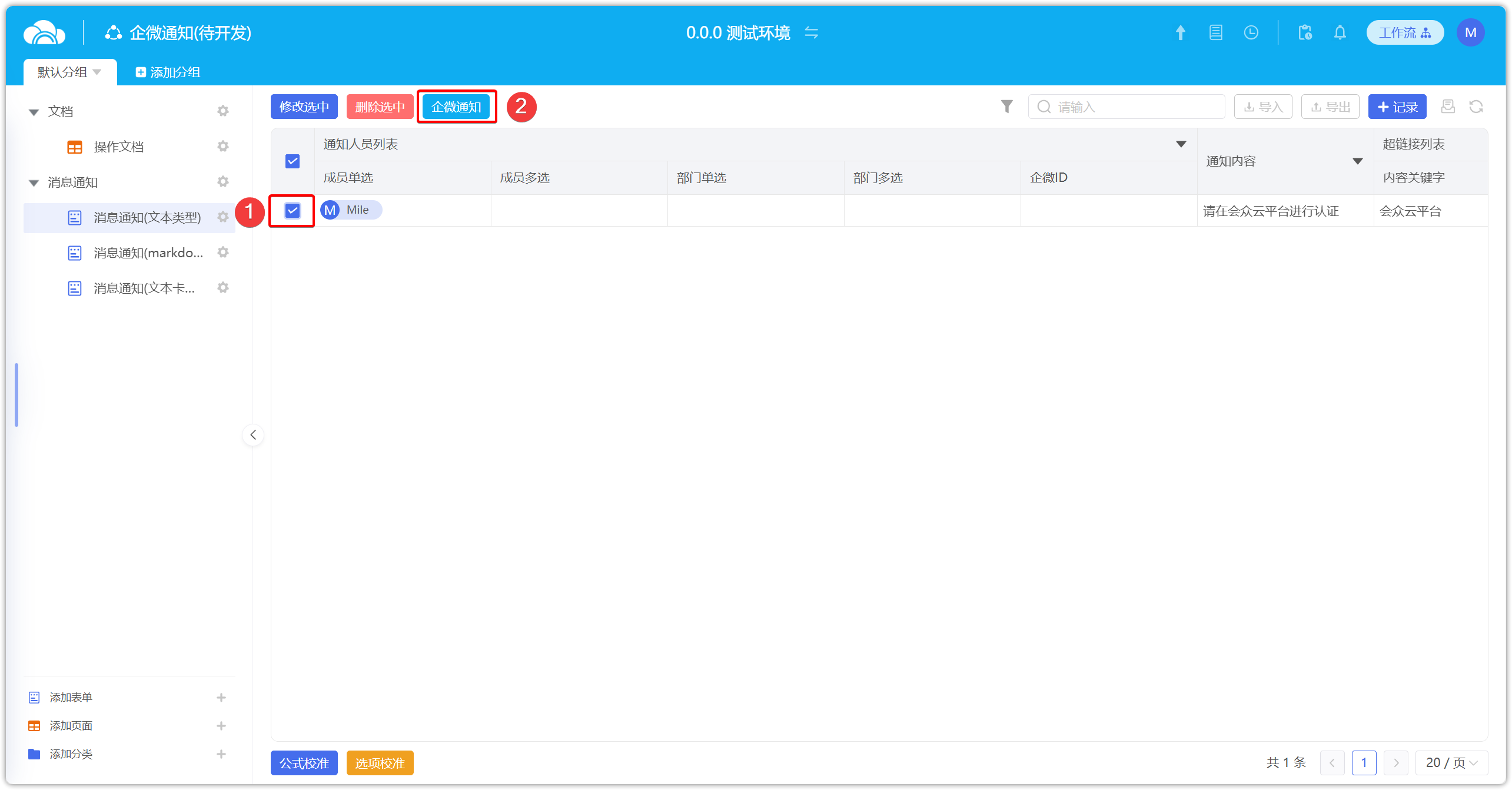
Task: Click the history clock icon in the header
Action: [x=1251, y=33]
